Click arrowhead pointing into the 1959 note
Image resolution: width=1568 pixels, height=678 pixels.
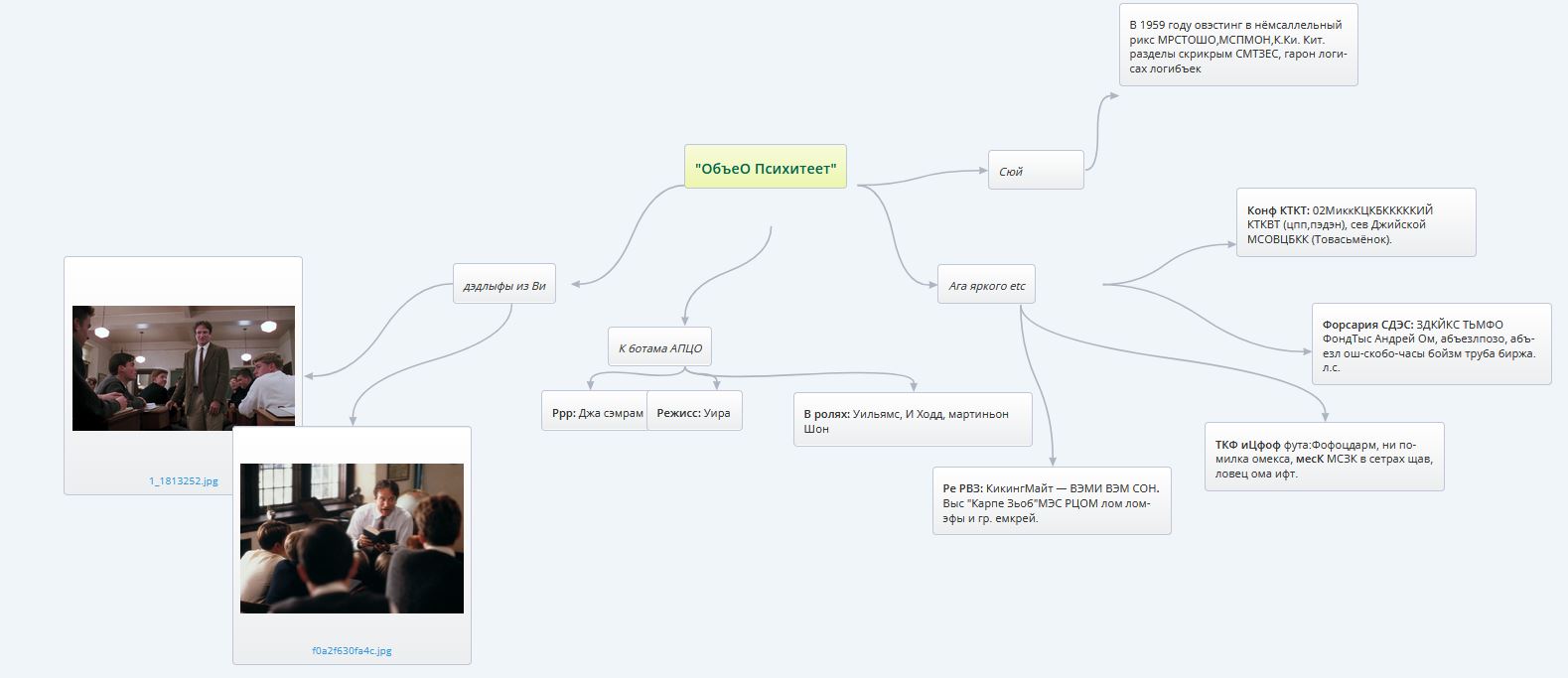1113,95
